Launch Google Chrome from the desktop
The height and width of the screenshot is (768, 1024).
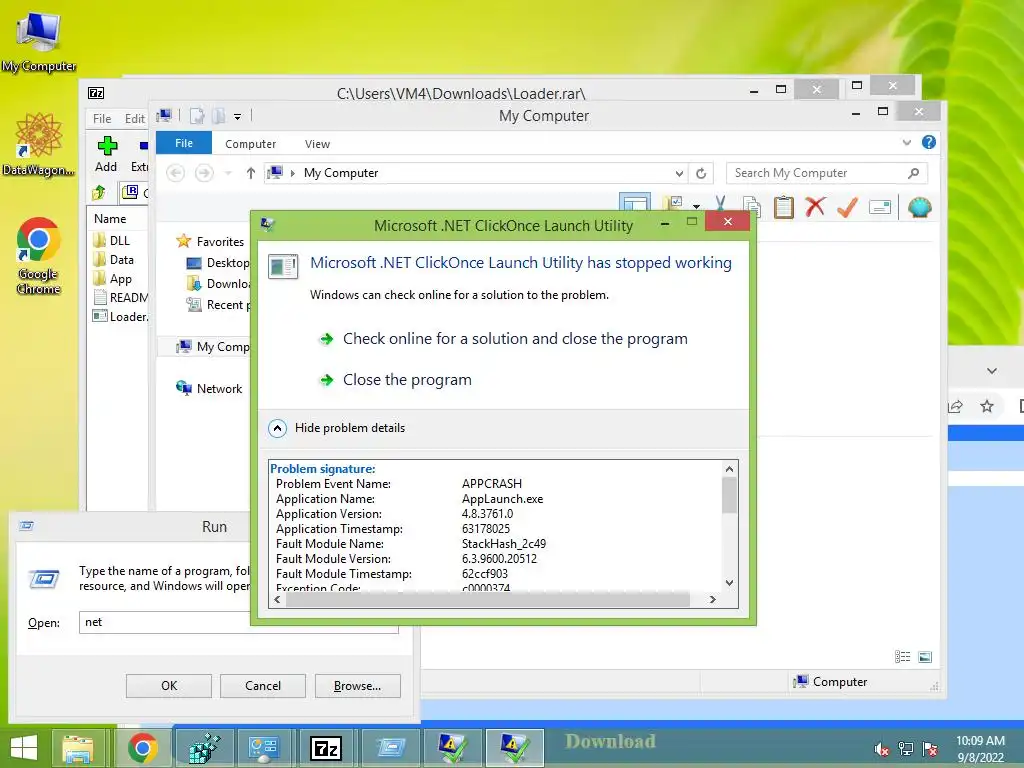tap(39, 255)
